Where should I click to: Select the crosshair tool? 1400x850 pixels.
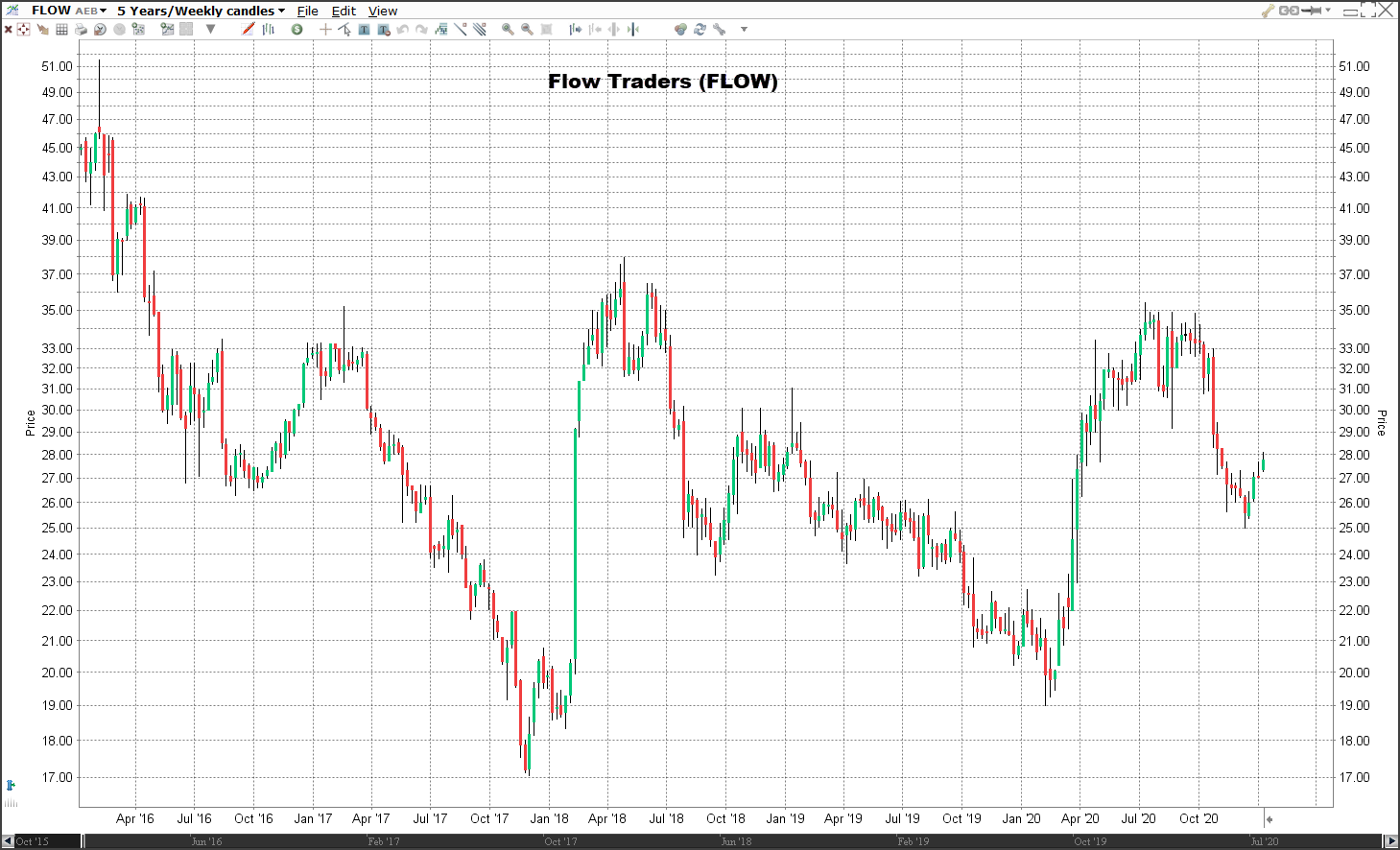click(x=325, y=29)
